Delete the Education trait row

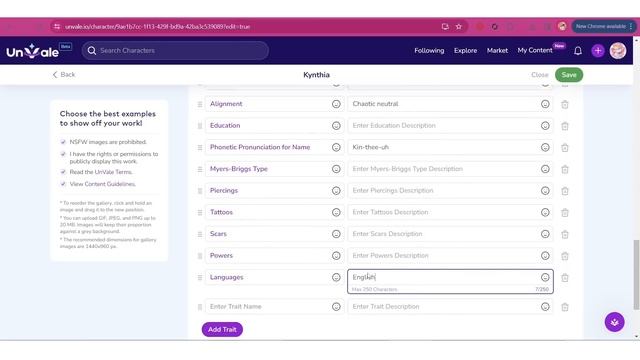[565, 126]
